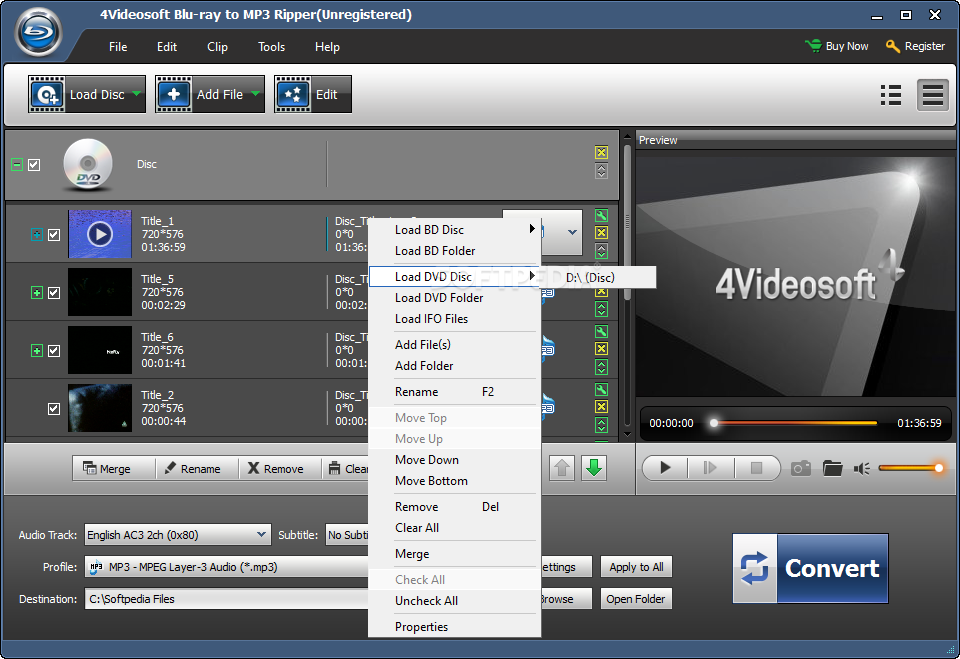This screenshot has width=960, height=659.
Task: Adjust the orange volume slider
Action: (911, 469)
